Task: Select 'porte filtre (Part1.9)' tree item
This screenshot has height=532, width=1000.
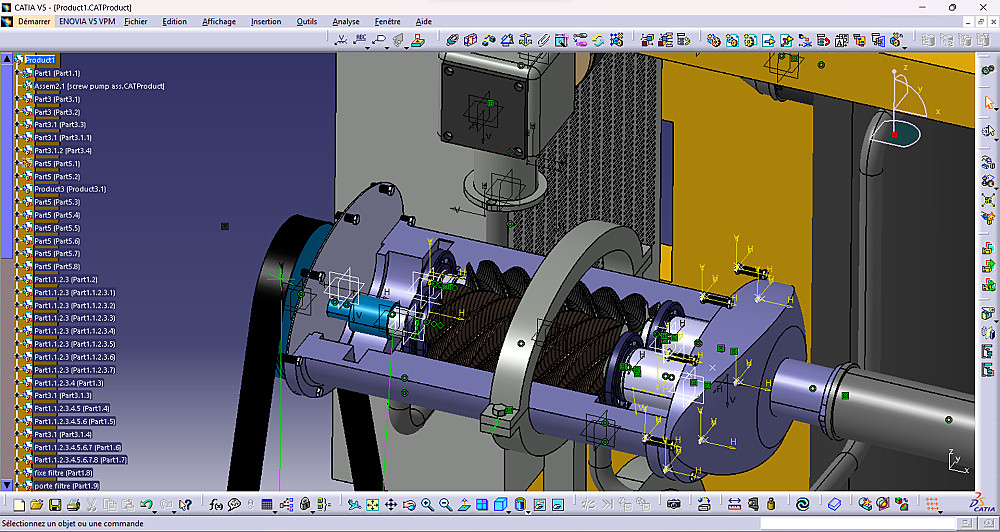Action: (66, 485)
